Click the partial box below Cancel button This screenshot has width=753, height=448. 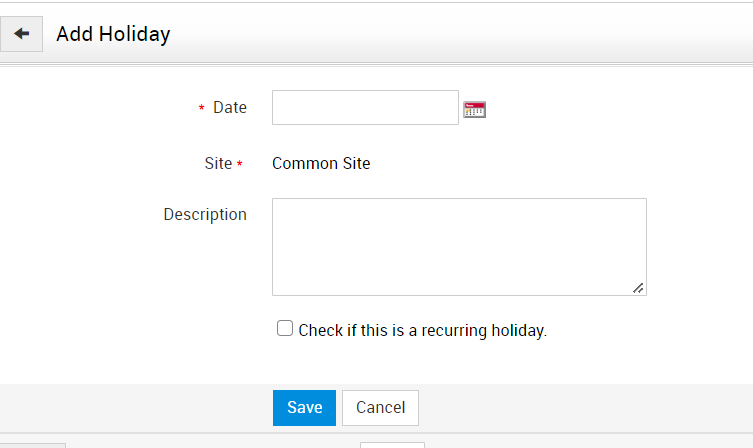point(392,444)
